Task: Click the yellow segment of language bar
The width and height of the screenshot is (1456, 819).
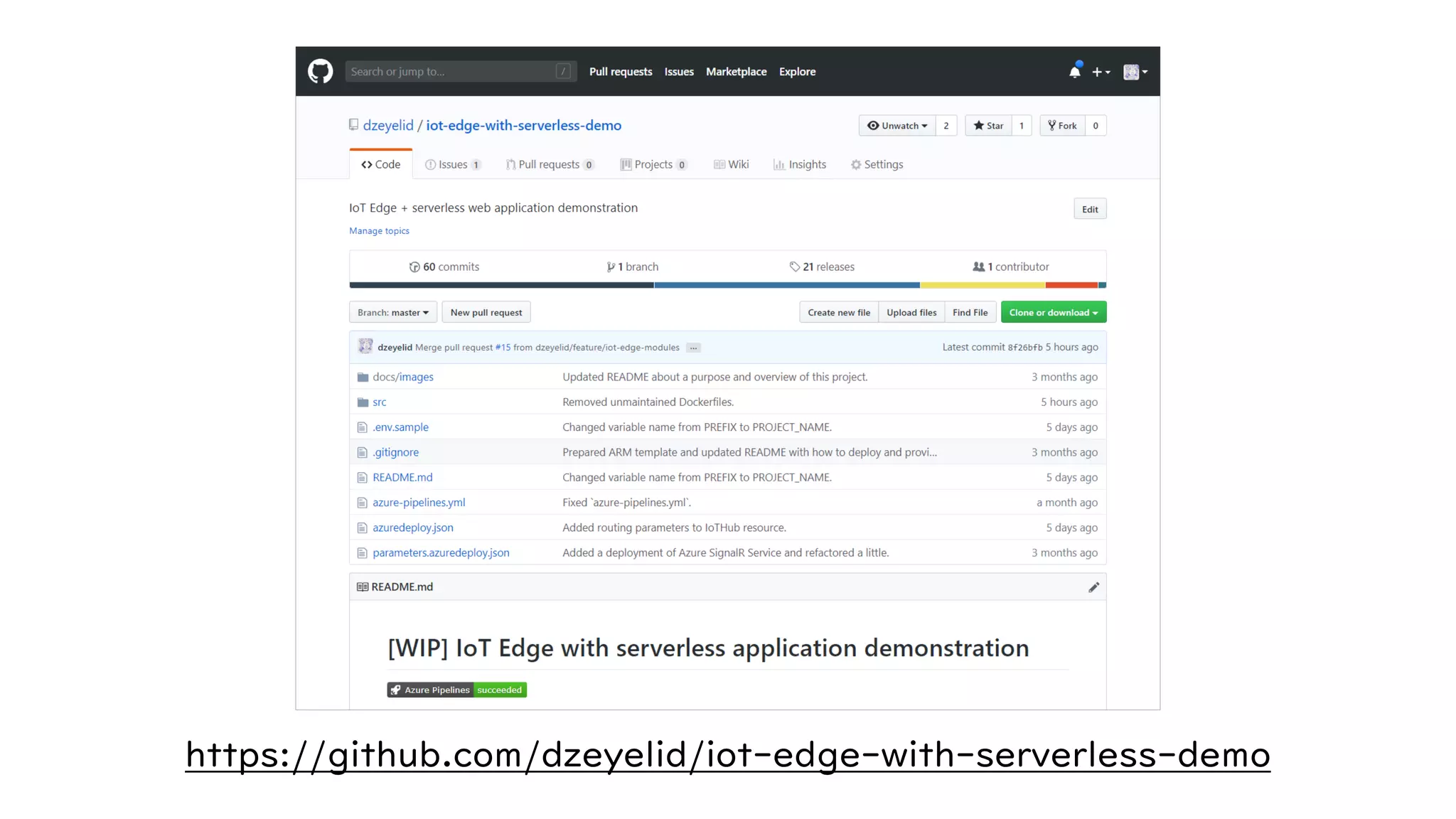Action: click(983, 285)
